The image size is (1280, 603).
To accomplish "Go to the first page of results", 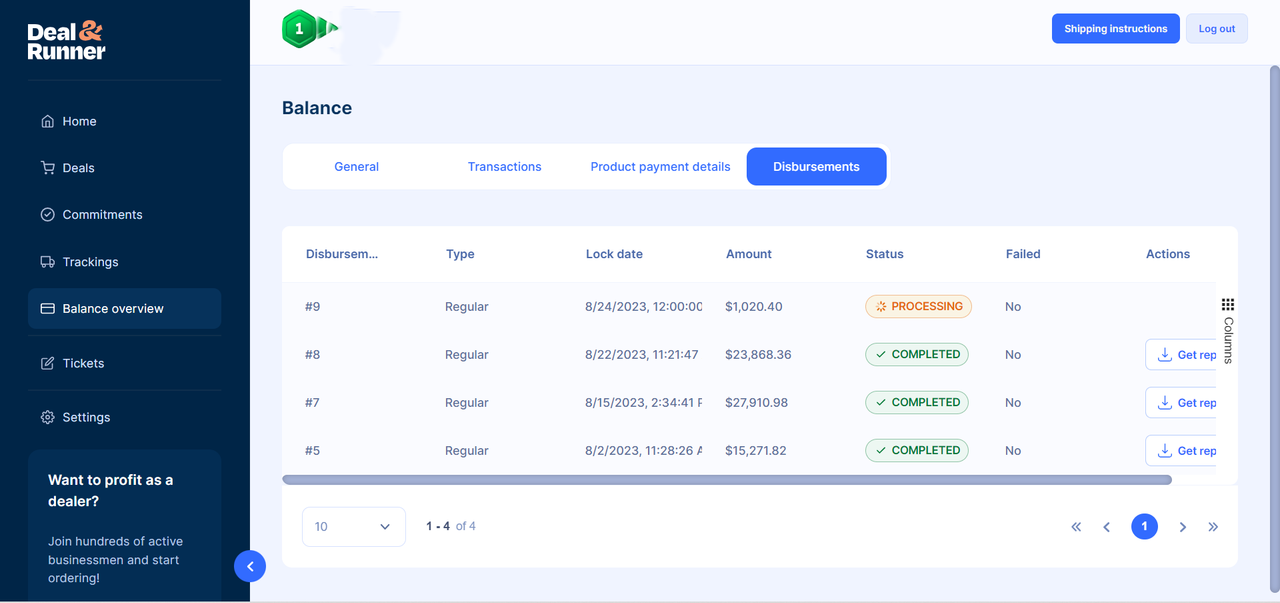I will pyautogui.click(x=1076, y=527).
